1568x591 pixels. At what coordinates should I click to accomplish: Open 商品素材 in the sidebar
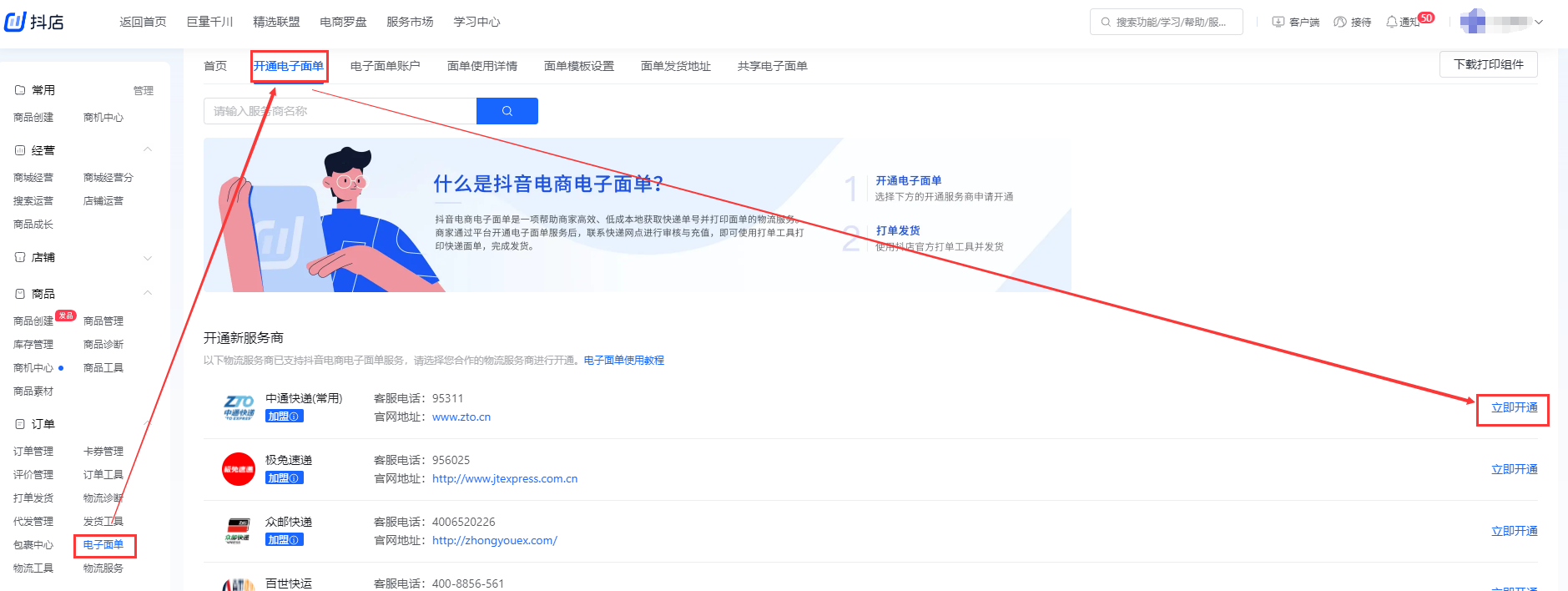[x=33, y=391]
